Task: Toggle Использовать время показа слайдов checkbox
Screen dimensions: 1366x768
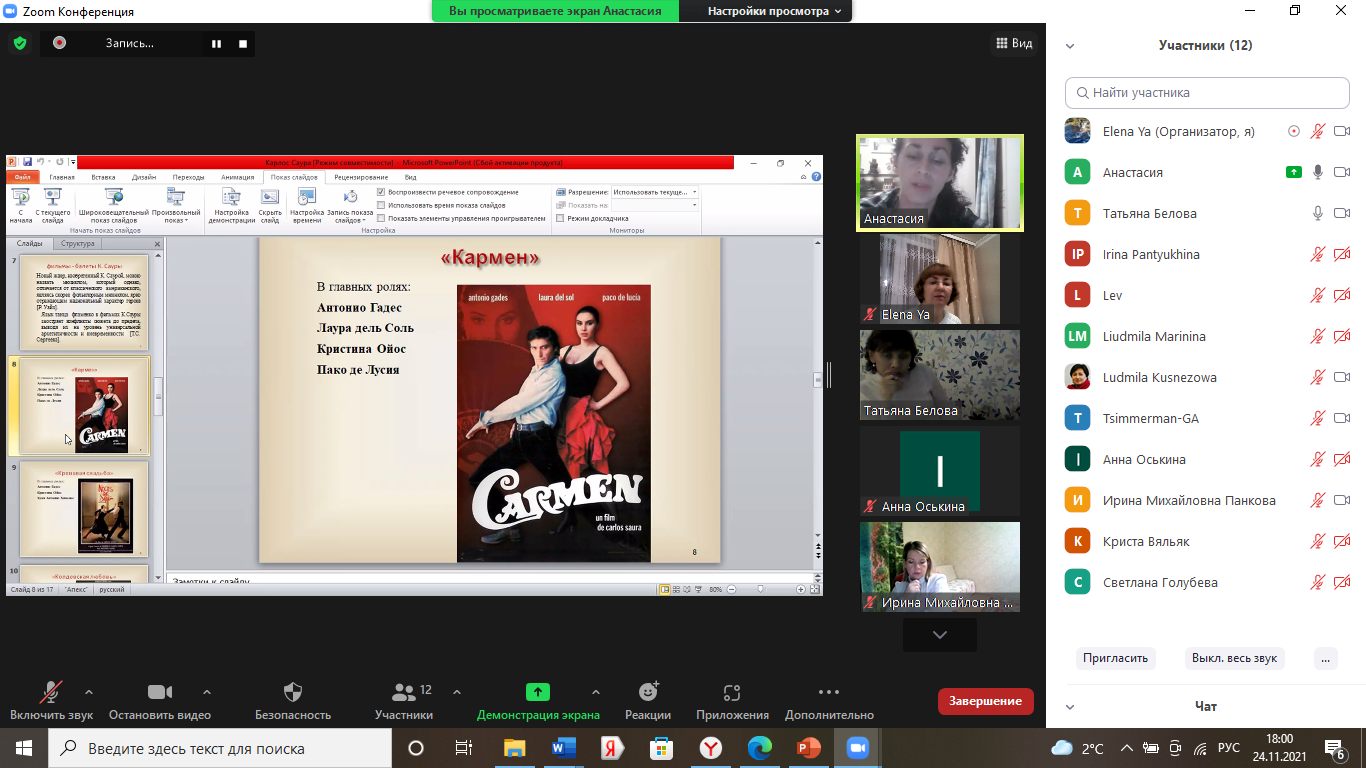Action: (381, 205)
